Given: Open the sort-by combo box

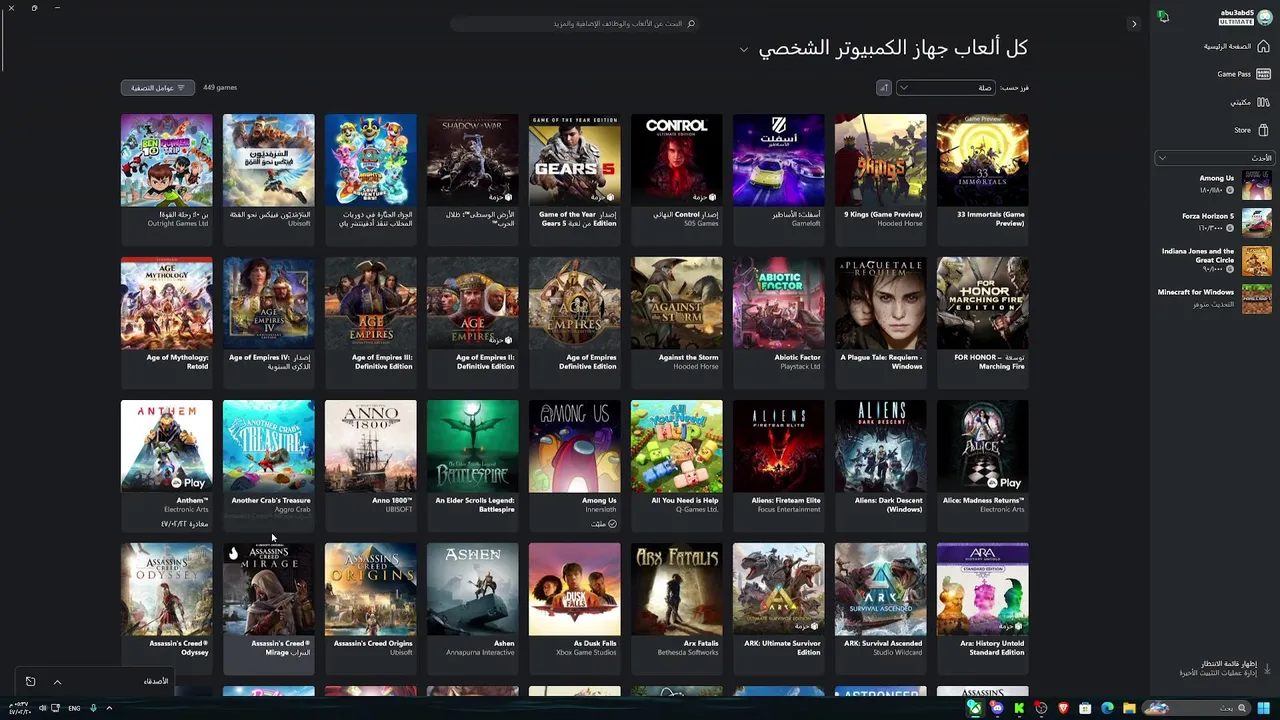Looking at the screenshot, I should pos(945,88).
